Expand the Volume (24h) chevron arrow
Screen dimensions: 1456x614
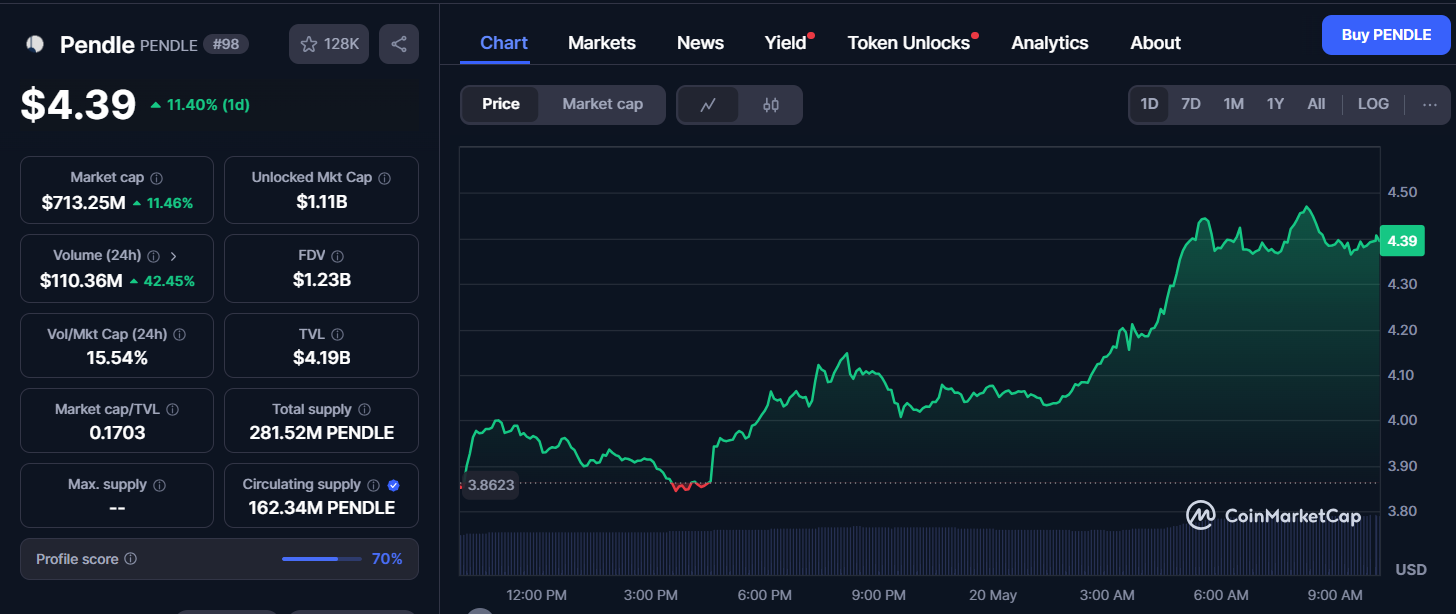pyautogui.click(x=173, y=256)
